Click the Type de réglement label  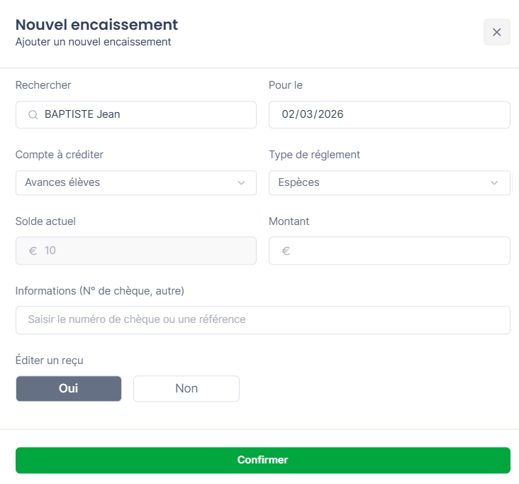pos(314,155)
